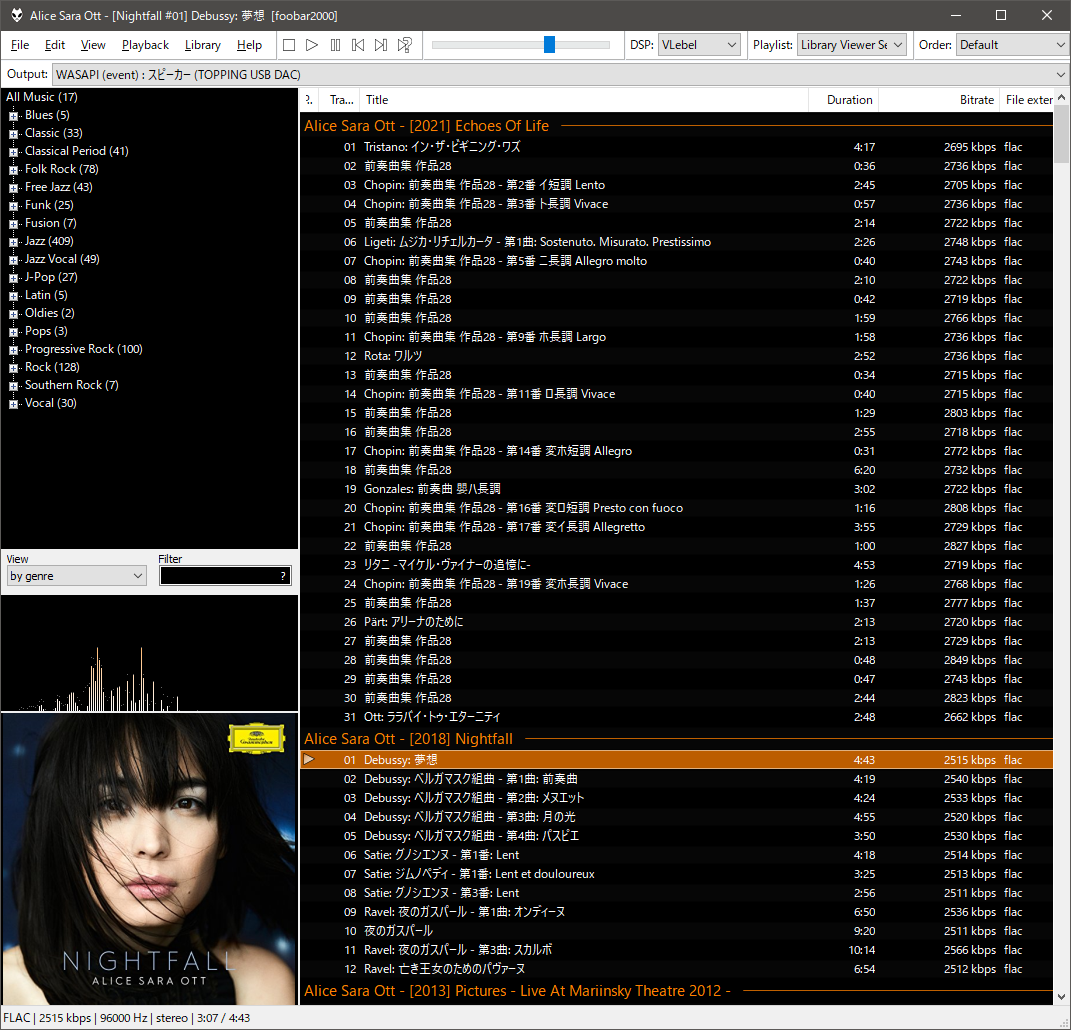Expand the Jazz Vocal genre node
This screenshot has width=1071, height=1030.
click(x=13, y=260)
